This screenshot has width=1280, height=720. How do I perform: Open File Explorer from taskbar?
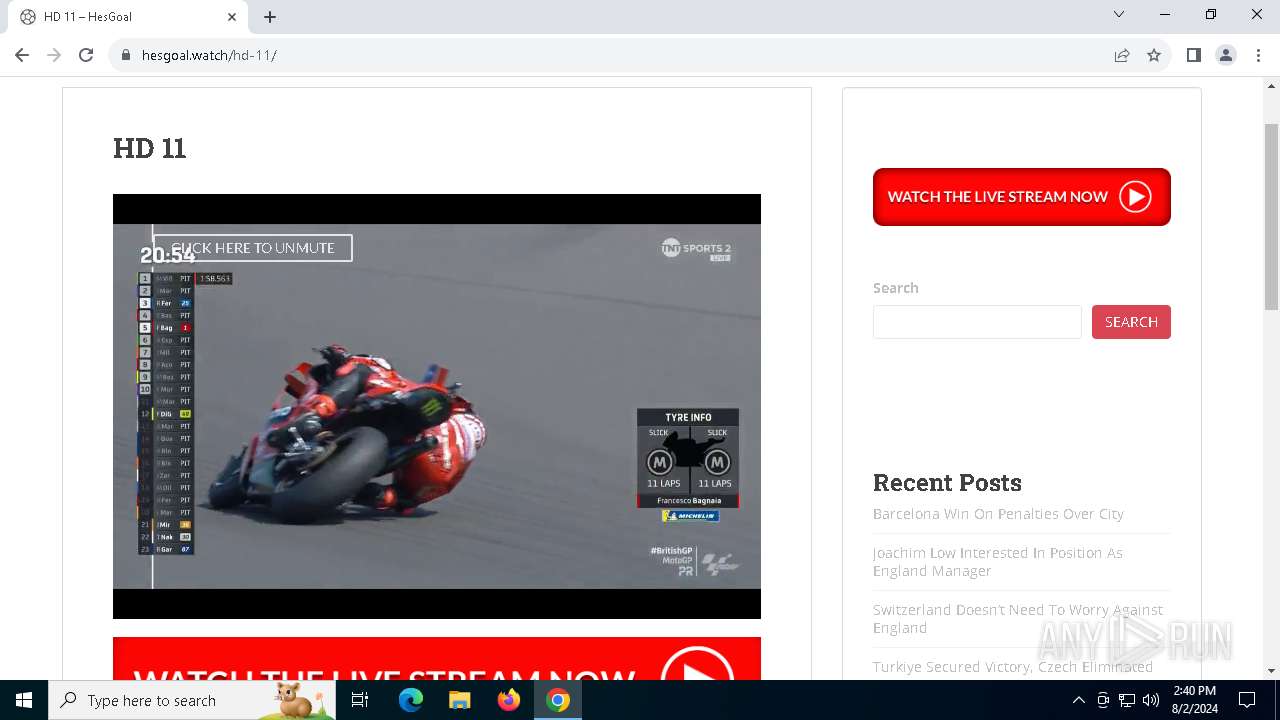point(459,700)
